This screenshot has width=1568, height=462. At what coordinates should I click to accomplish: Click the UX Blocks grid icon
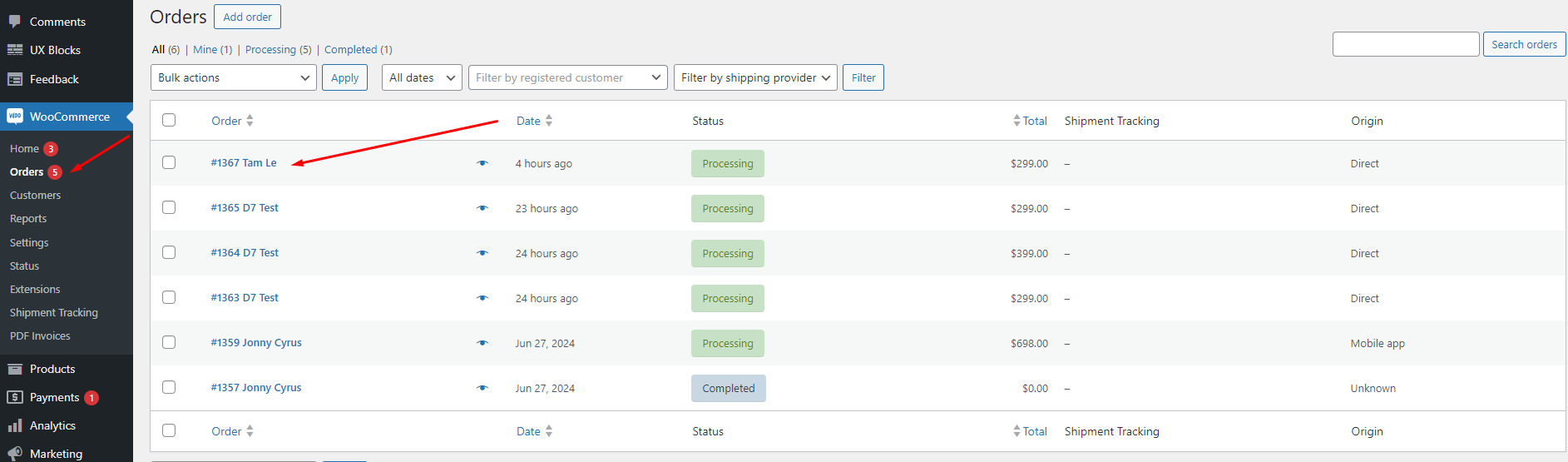point(15,50)
